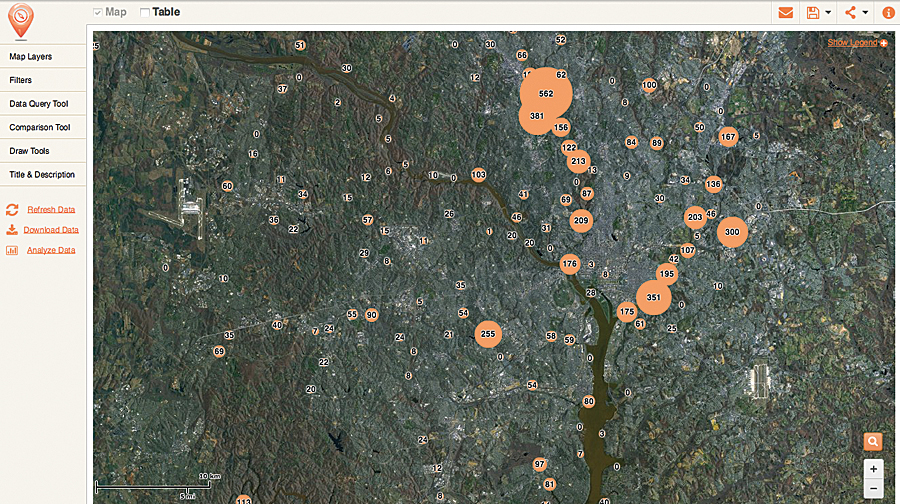Image resolution: width=900 pixels, height=504 pixels.
Task: Click the 209 cluster bubble
Action: pos(581,220)
